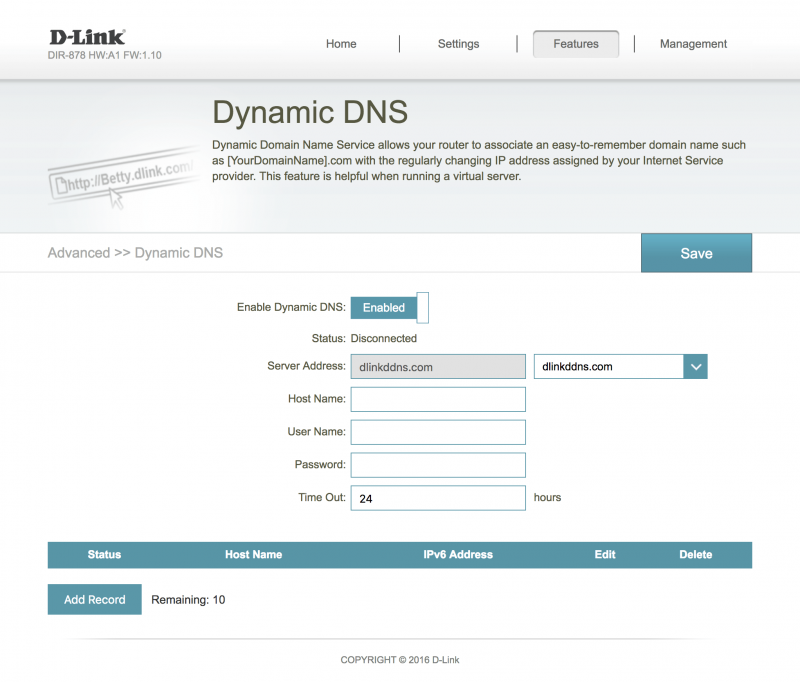Image resolution: width=800 pixels, height=682 pixels.
Task: Focus the User Name input field
Action: coord(438,432)
